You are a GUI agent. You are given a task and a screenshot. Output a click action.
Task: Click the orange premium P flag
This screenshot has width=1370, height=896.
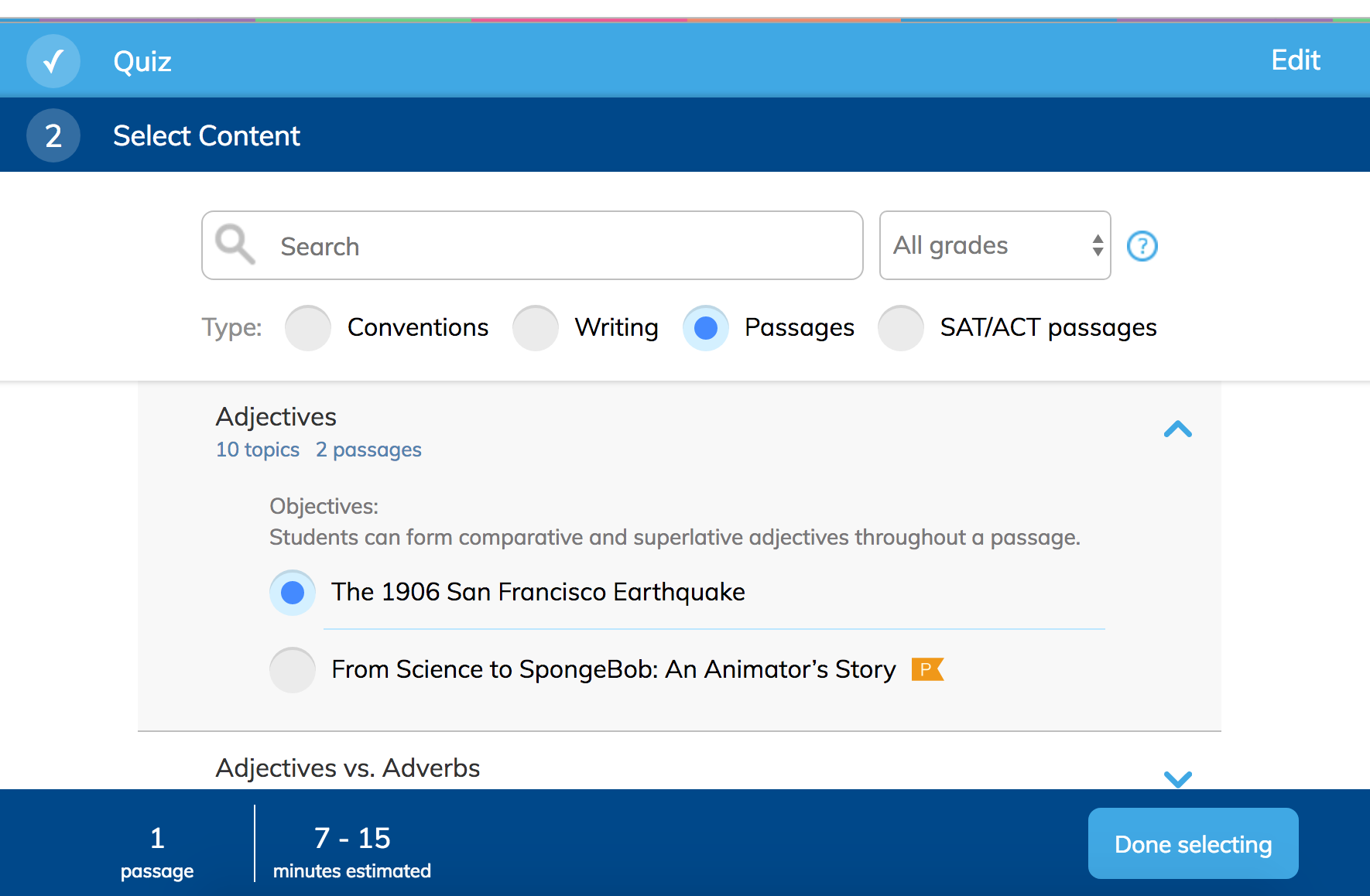tap(927, 669)
